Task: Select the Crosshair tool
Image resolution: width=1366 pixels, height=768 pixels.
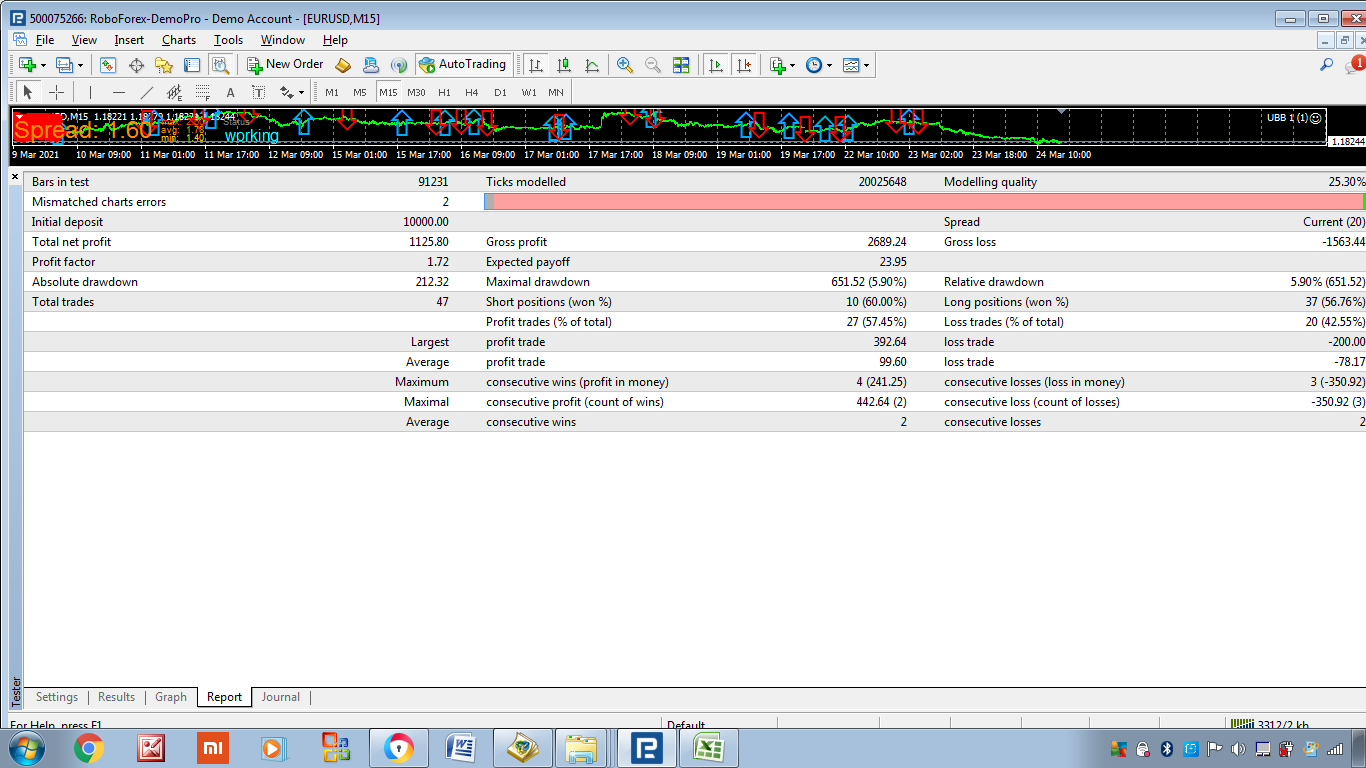Action: (56, 93)
